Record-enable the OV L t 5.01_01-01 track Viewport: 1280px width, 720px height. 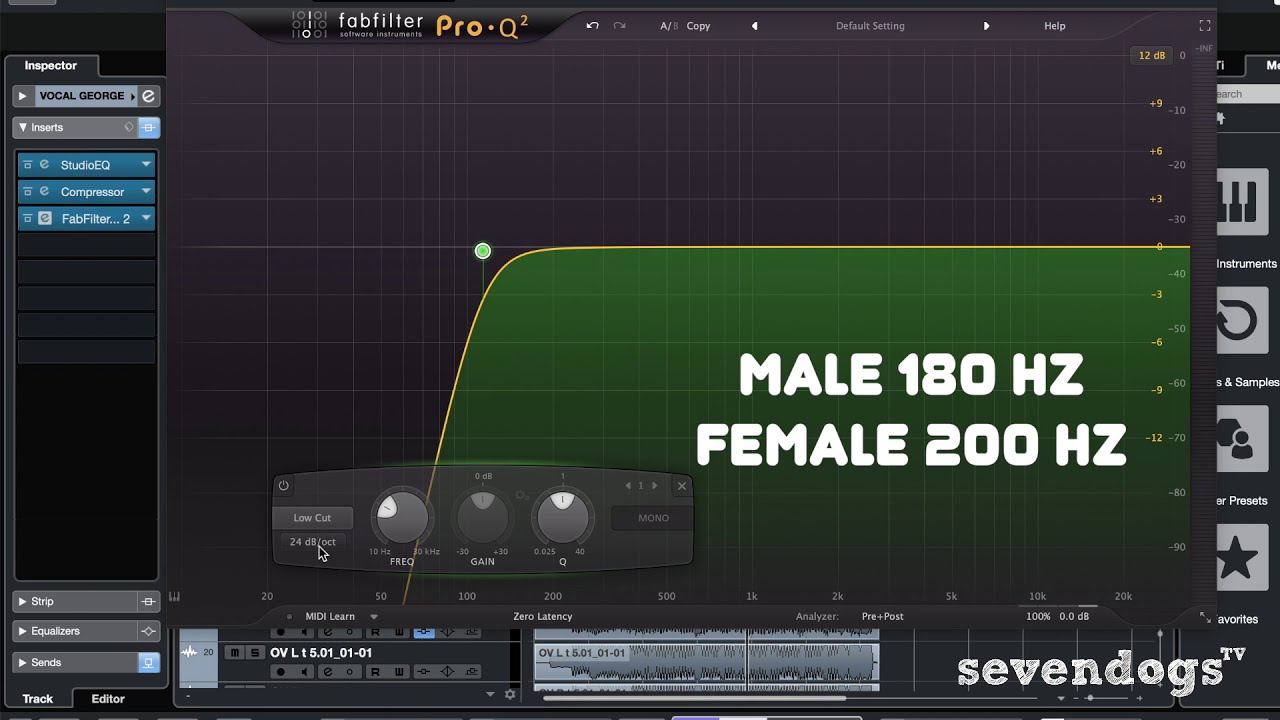pyautogui.click(x=281, y=672)
